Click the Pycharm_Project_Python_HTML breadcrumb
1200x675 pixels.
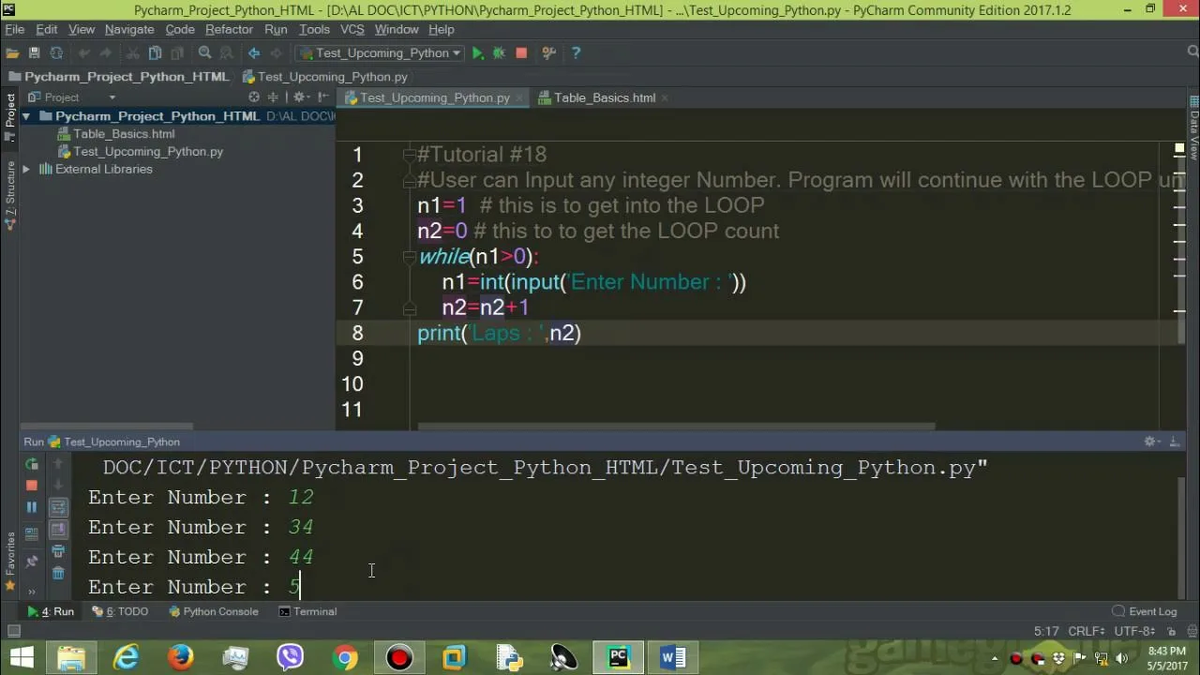click(x=118, y=76)
